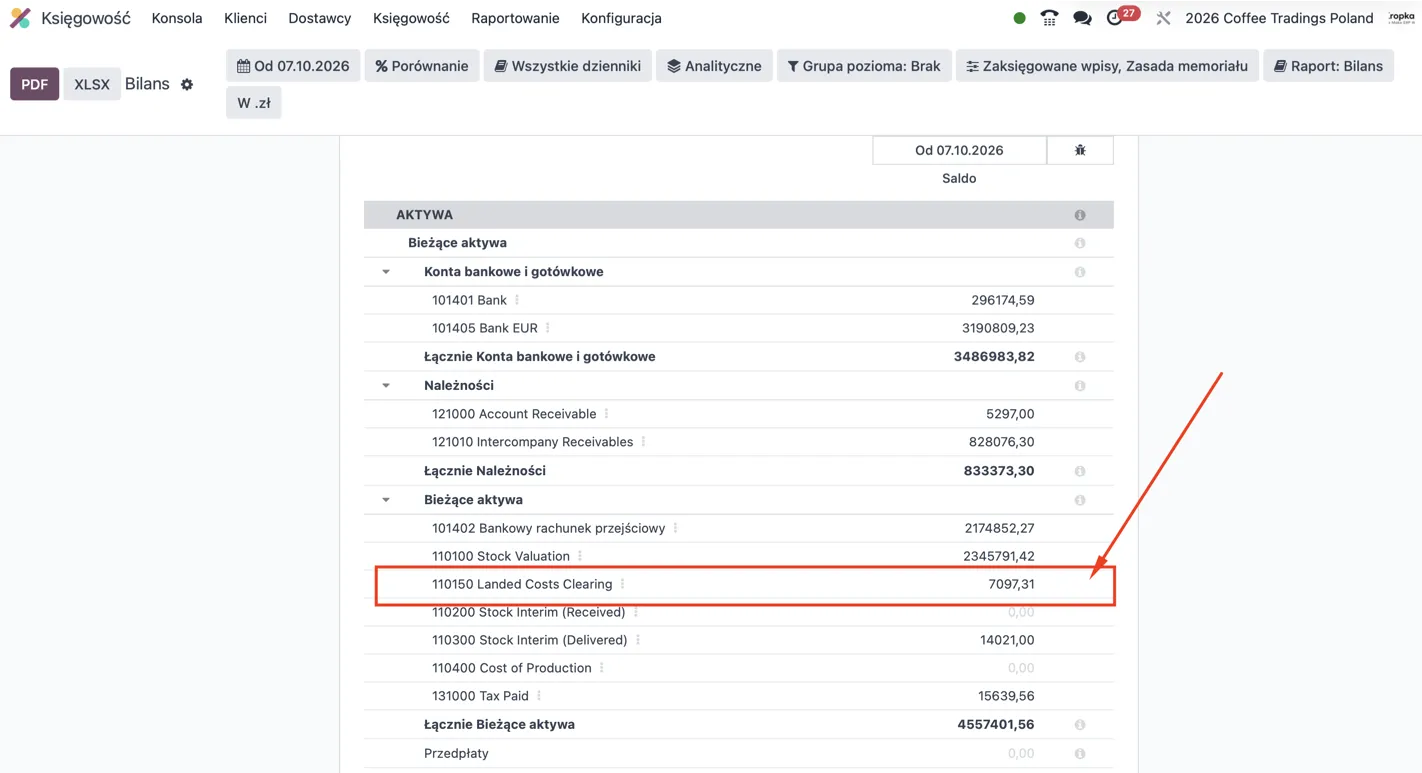
Task: Open the Analityczne filter dropdown
Action: 714,66
